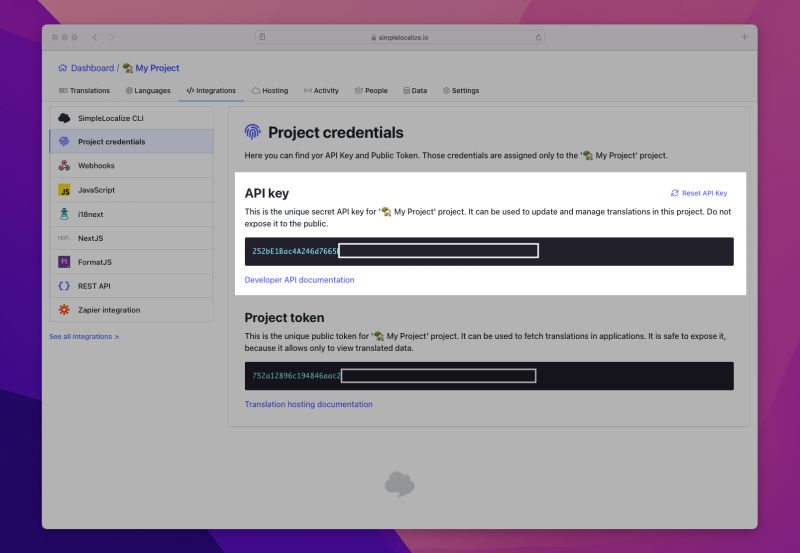This screenshot has height=553, width=800.
Task: Open SimpleLocalize CLI cloud icon
Action: pos(64,118)
